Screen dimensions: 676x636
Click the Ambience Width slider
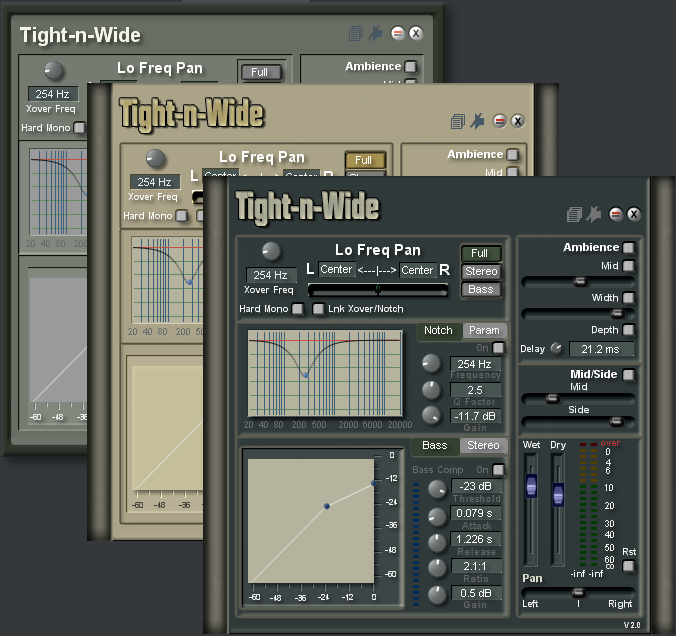point(578,313)
